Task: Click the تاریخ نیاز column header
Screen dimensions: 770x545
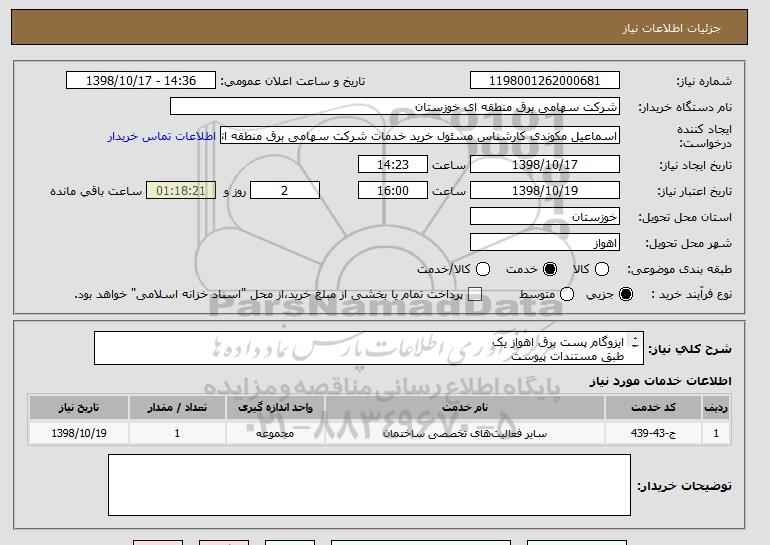Action: point(79,408)
